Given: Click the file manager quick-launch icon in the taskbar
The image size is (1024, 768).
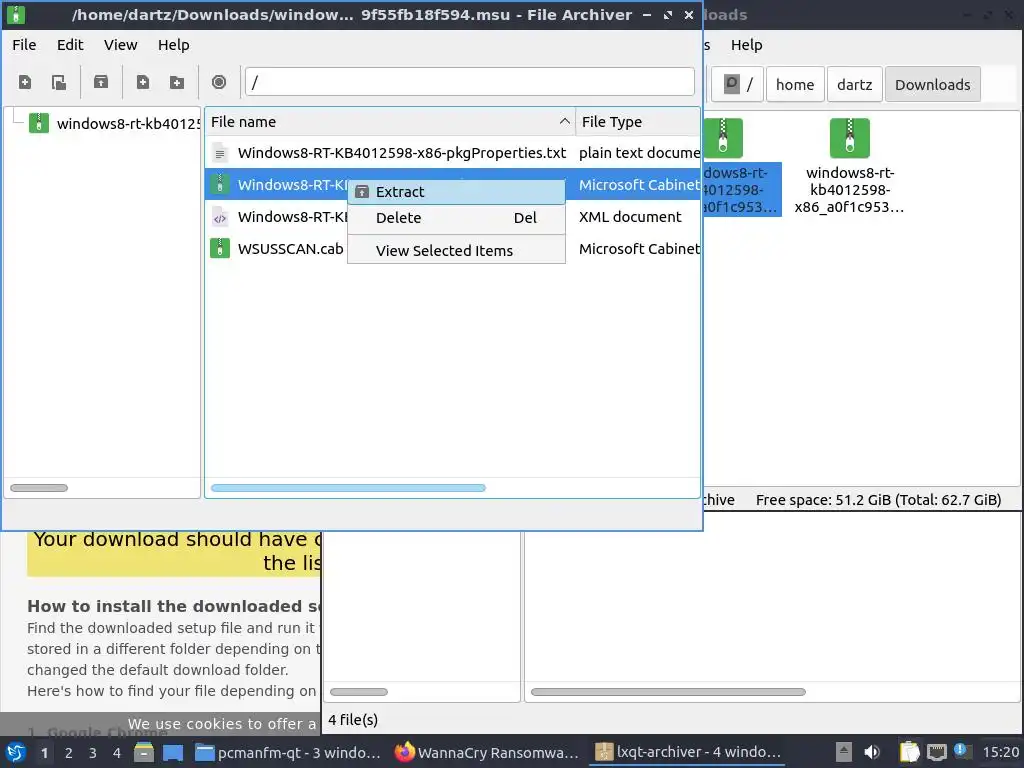Looking at the screenshot, I should click(144, 752).
